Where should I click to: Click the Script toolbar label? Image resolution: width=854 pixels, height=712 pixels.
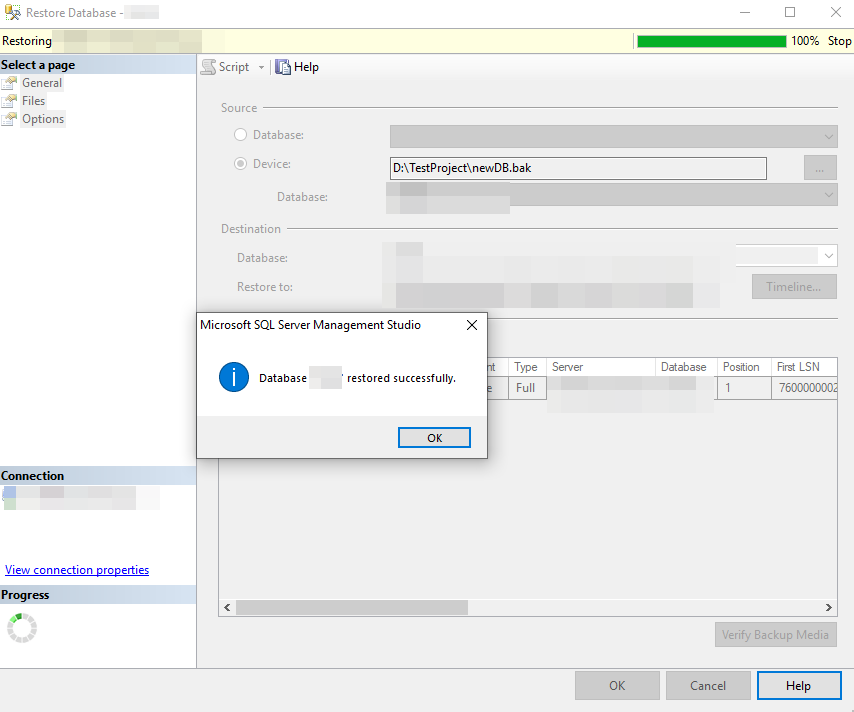[234, 67]
